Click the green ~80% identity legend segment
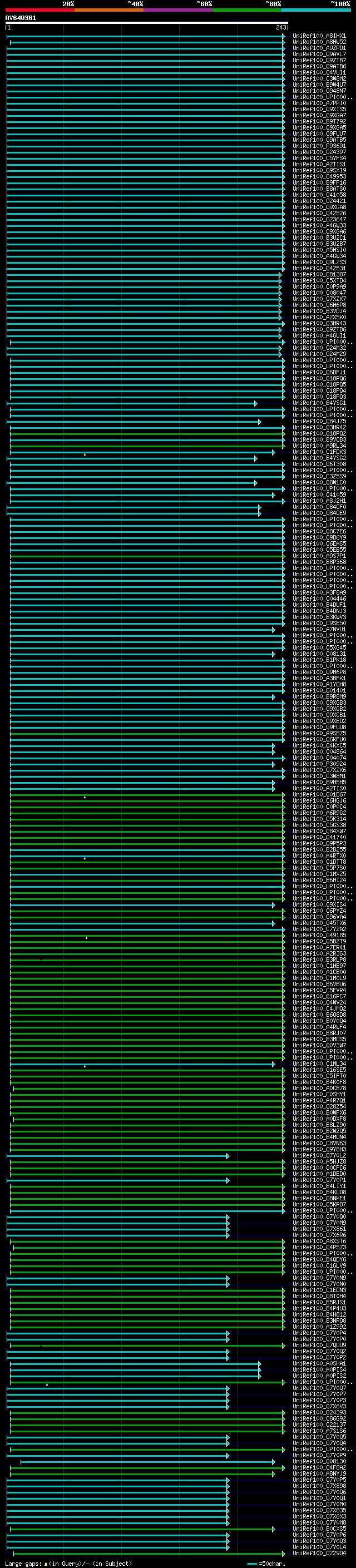Image resolution: width=356 pixels, height=1568 pixels. click(x=247, y=10)
